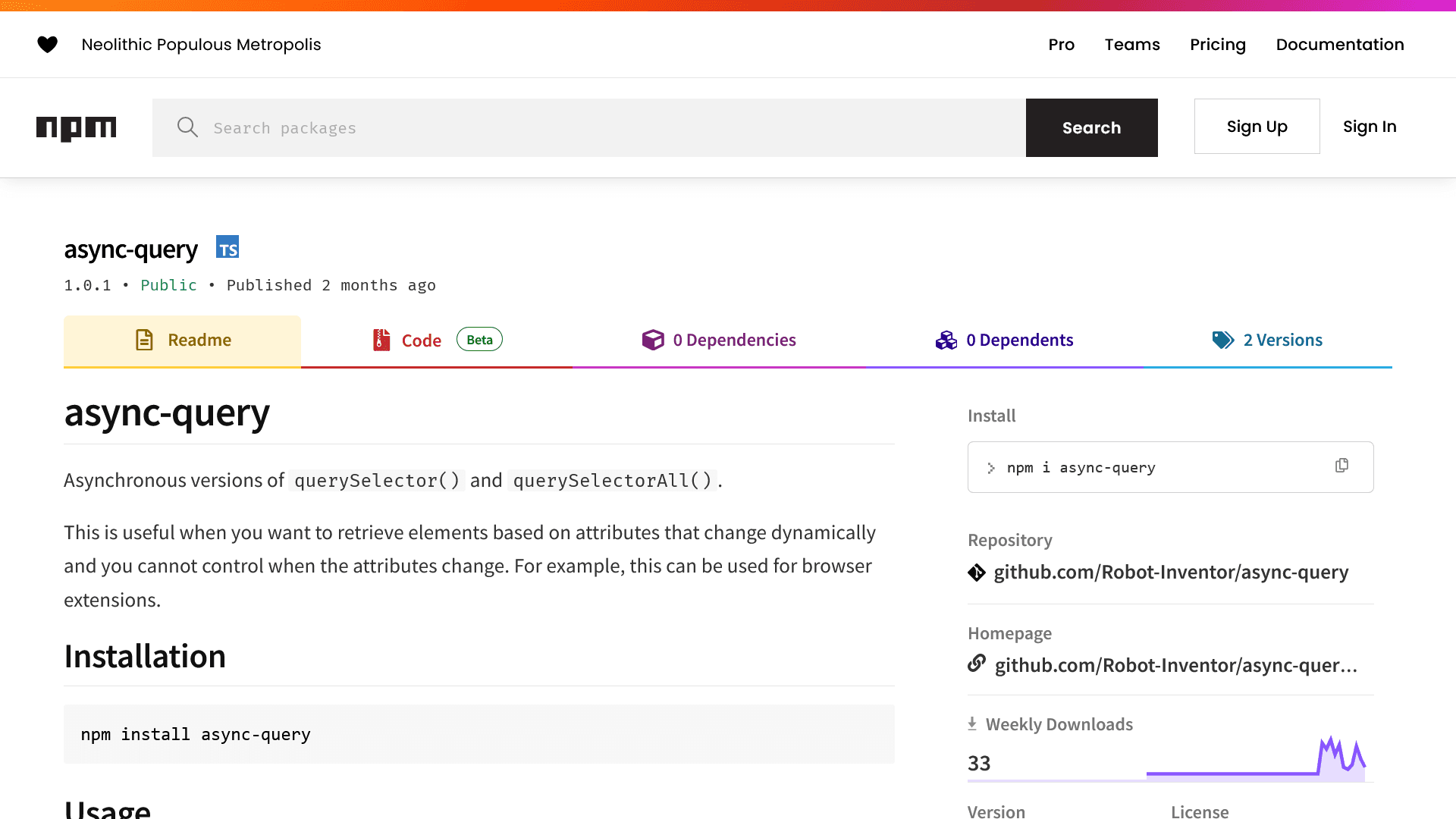The width and height of the screenshot is (1456, 819).
Task: Copy the npm install command
Action: [1341, 466]
